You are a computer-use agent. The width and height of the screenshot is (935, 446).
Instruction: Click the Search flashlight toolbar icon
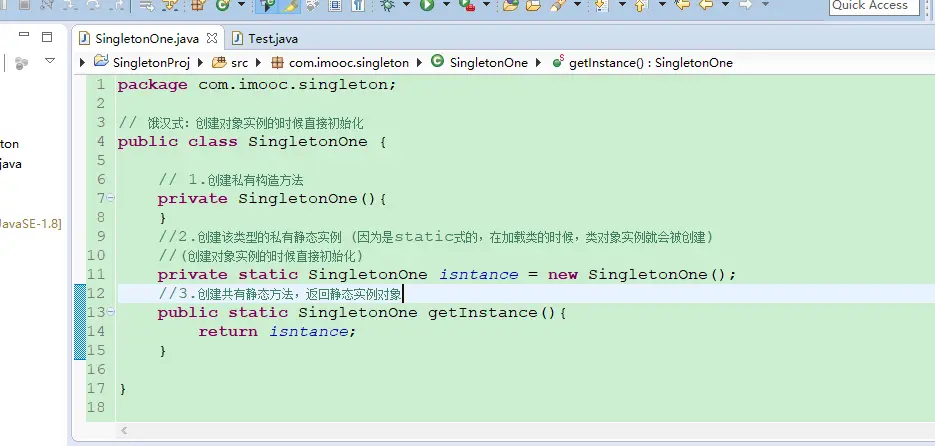(558, 5)
